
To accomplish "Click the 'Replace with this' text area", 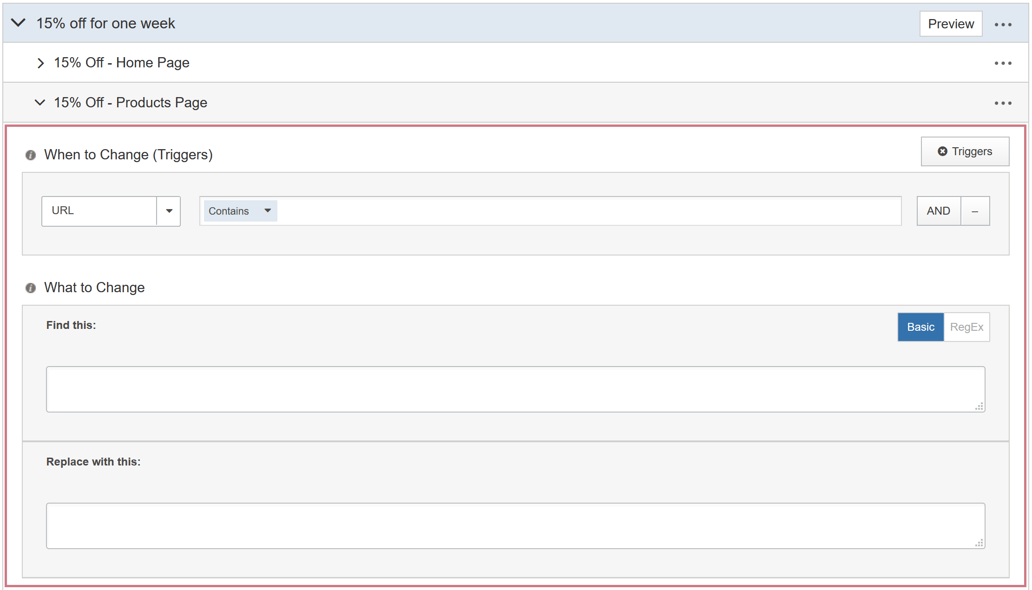I will (x=515, y=525).
